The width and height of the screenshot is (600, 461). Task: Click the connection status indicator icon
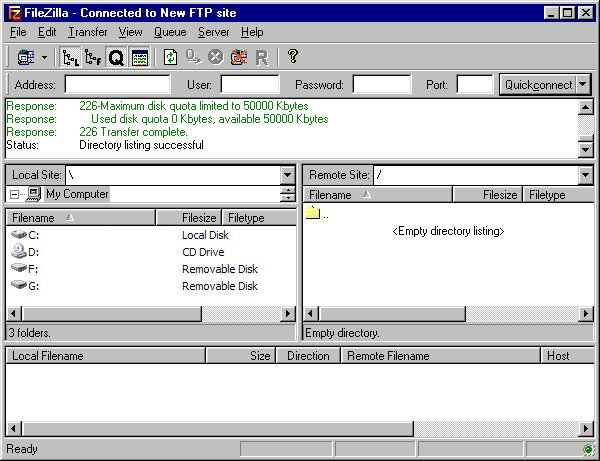tap(588, 449)
